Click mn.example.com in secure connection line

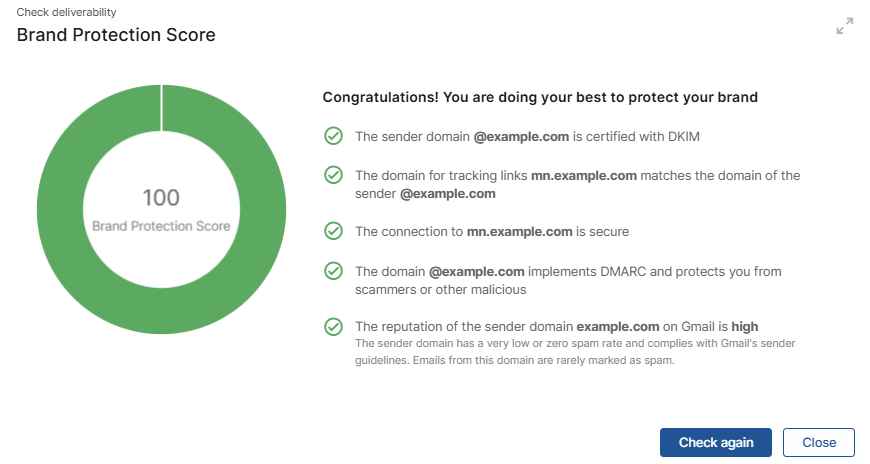(519, 231)
